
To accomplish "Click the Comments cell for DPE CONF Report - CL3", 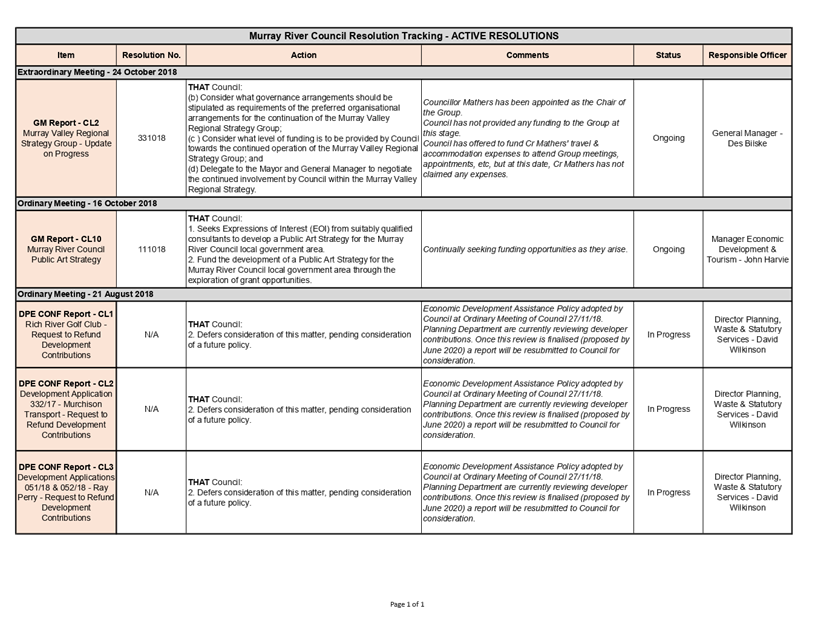I will [x=527, y=492].
